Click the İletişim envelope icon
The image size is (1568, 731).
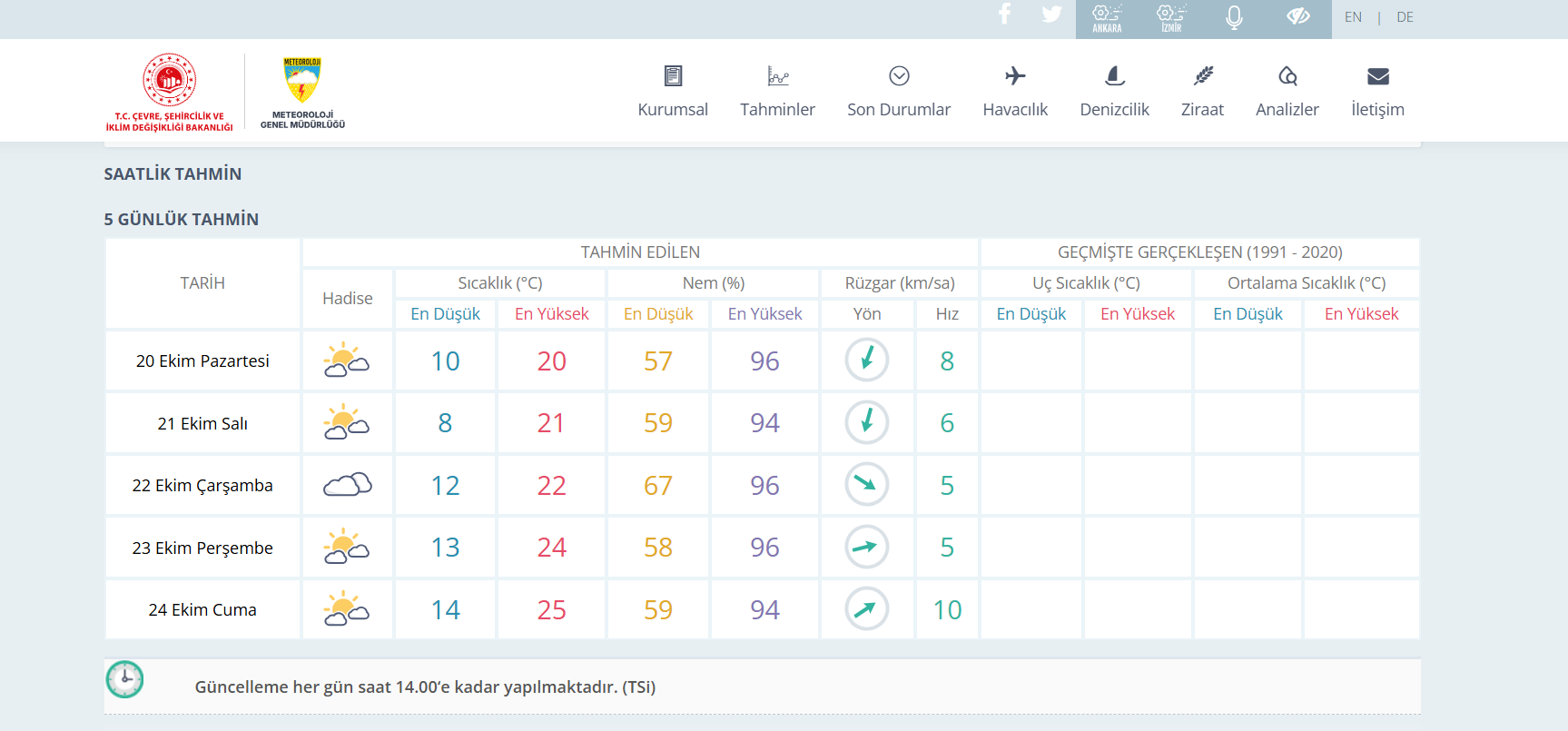coord(1377,77)
